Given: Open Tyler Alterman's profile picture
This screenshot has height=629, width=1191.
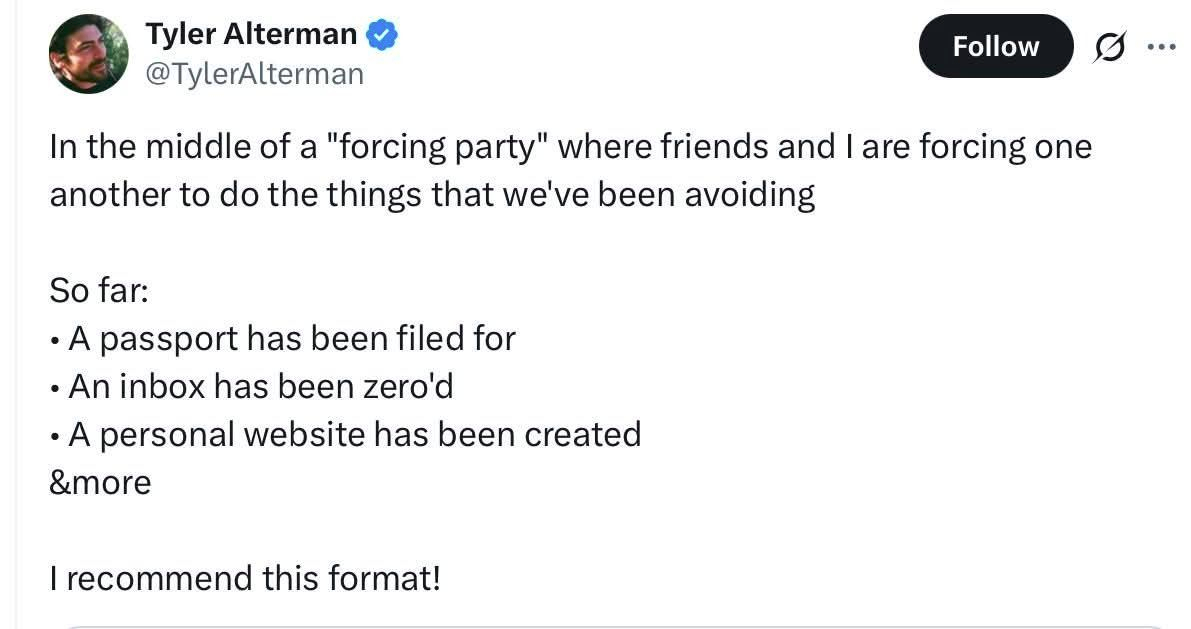Looking at the screenshot, I should pos(89,54).
